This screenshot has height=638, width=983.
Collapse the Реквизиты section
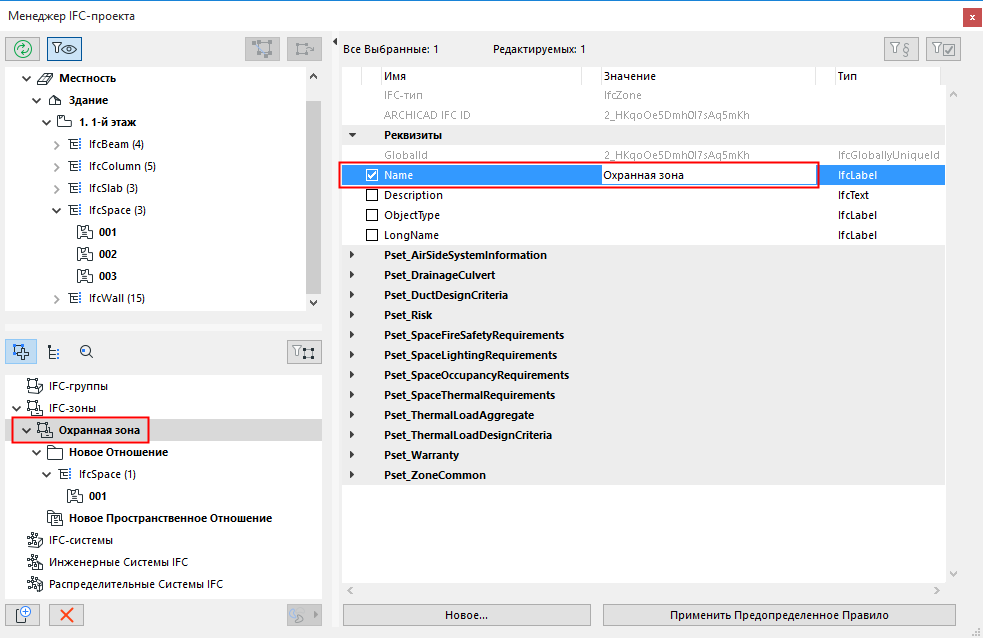(x=352, y=134)
